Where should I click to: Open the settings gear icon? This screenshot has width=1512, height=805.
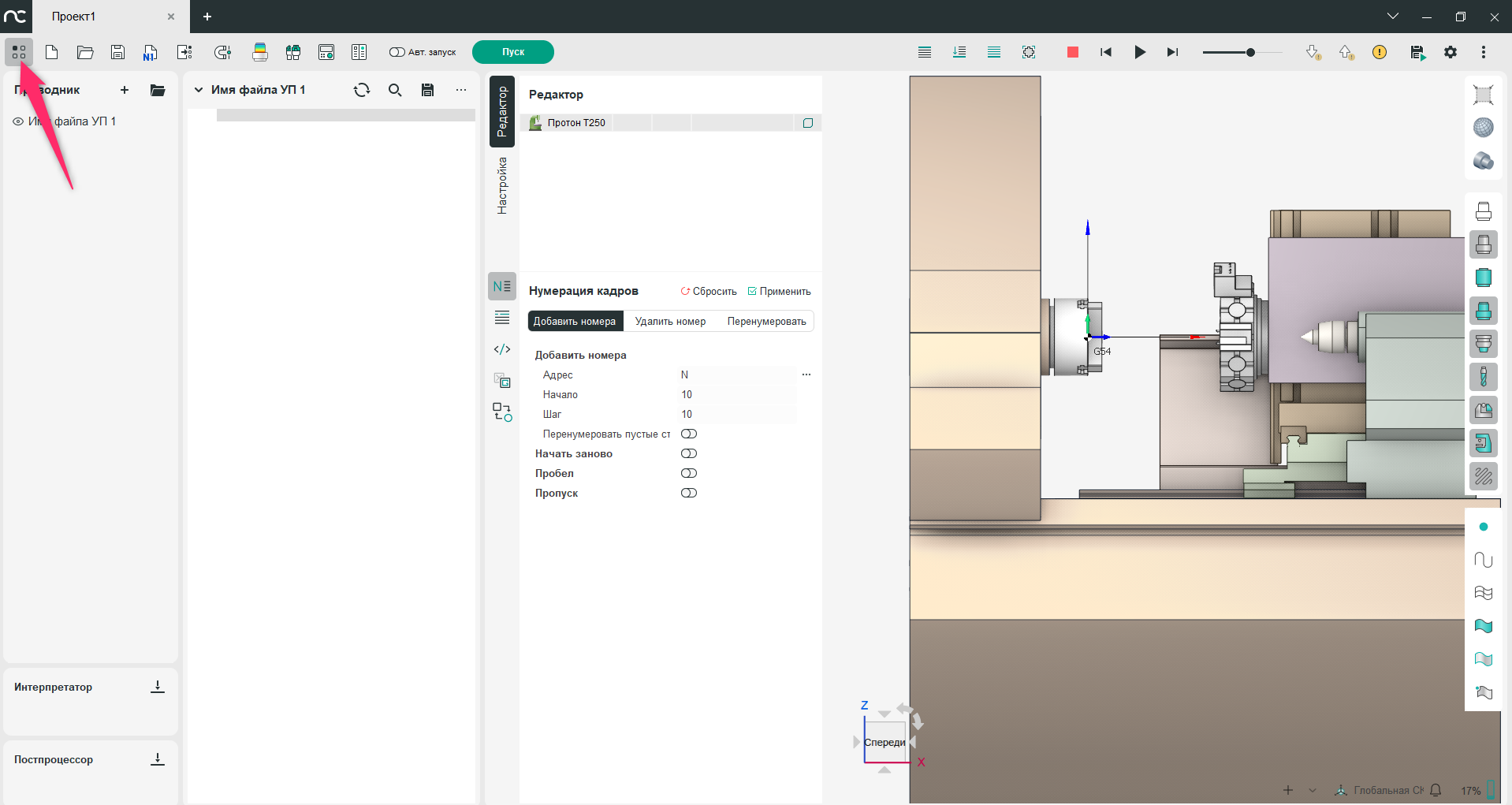point(1450,52)
